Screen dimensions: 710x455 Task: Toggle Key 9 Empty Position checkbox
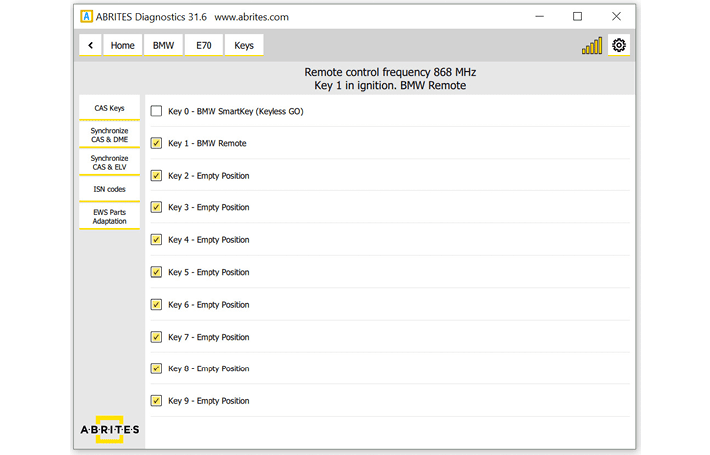pos(156,401)
